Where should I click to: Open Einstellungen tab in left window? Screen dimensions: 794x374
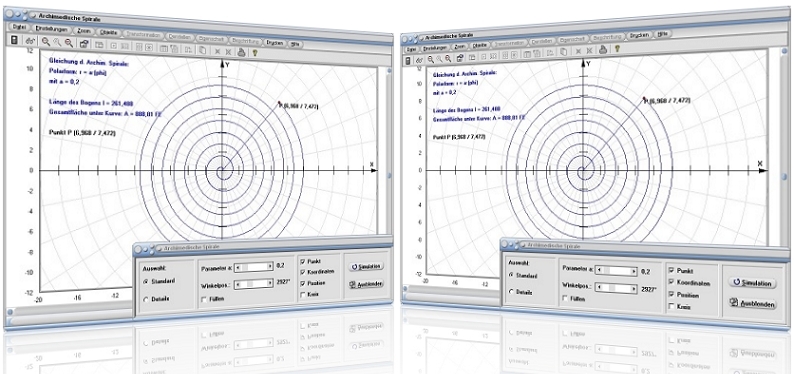click(x=52, y=30)
